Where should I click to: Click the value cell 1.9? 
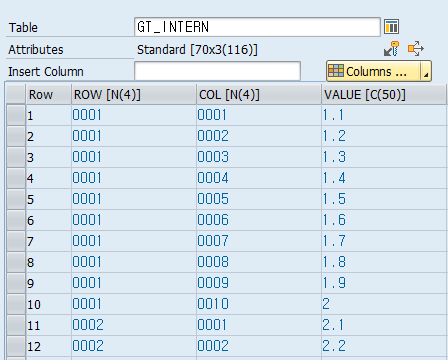coord(385,283)
